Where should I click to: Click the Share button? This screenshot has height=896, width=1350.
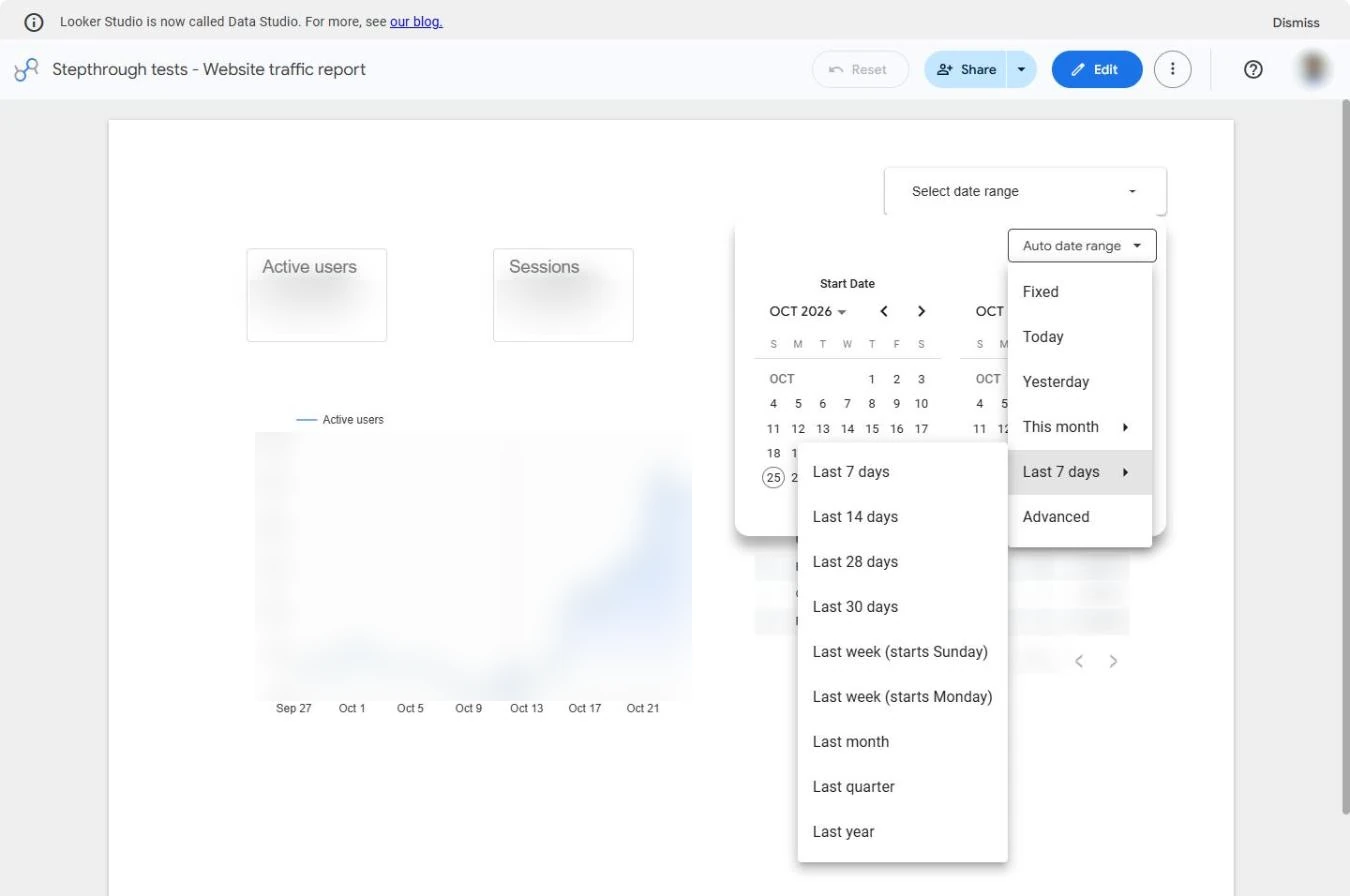tap(965, 69)
